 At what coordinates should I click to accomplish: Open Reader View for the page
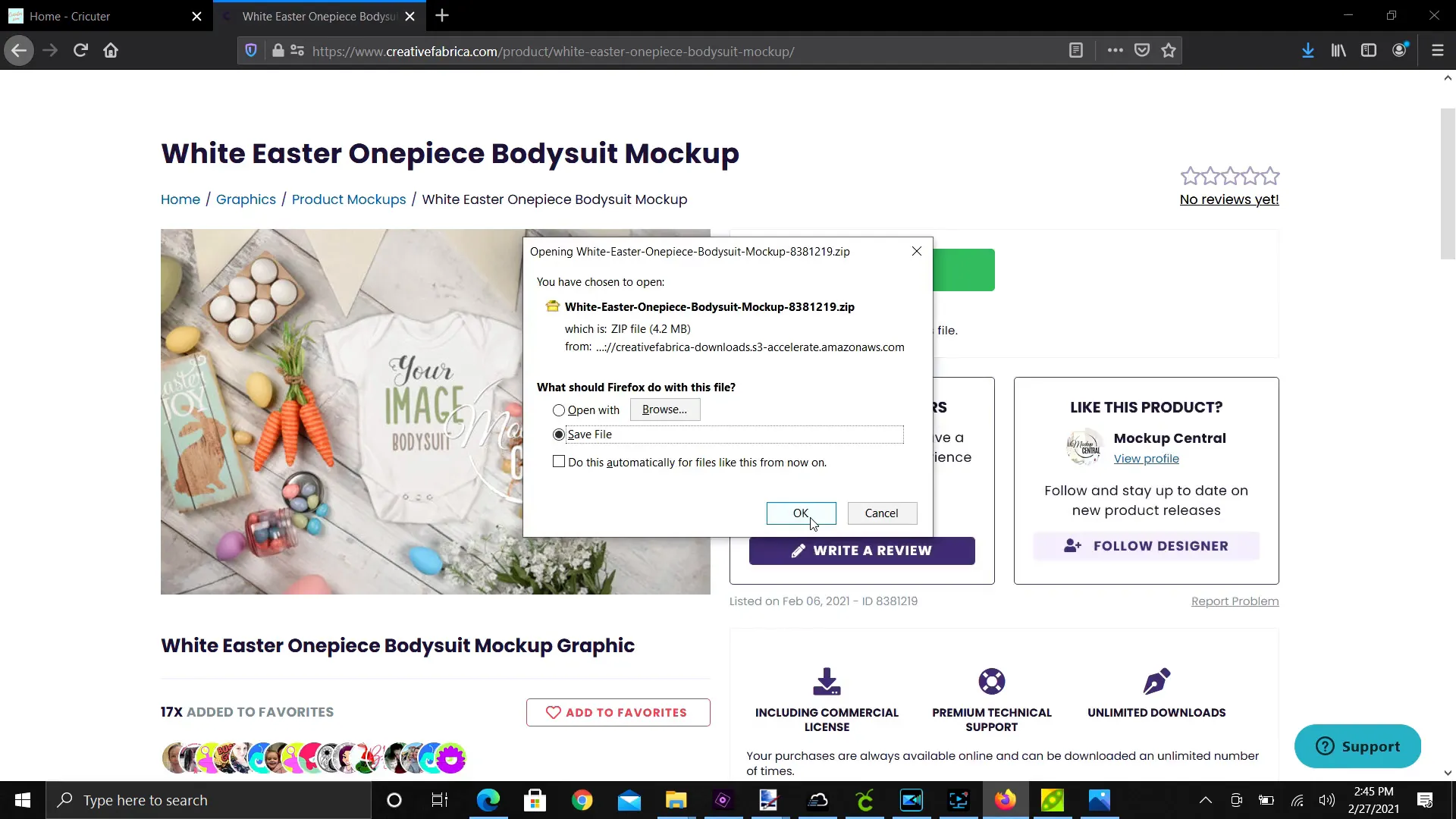[x=1077, y=50]
